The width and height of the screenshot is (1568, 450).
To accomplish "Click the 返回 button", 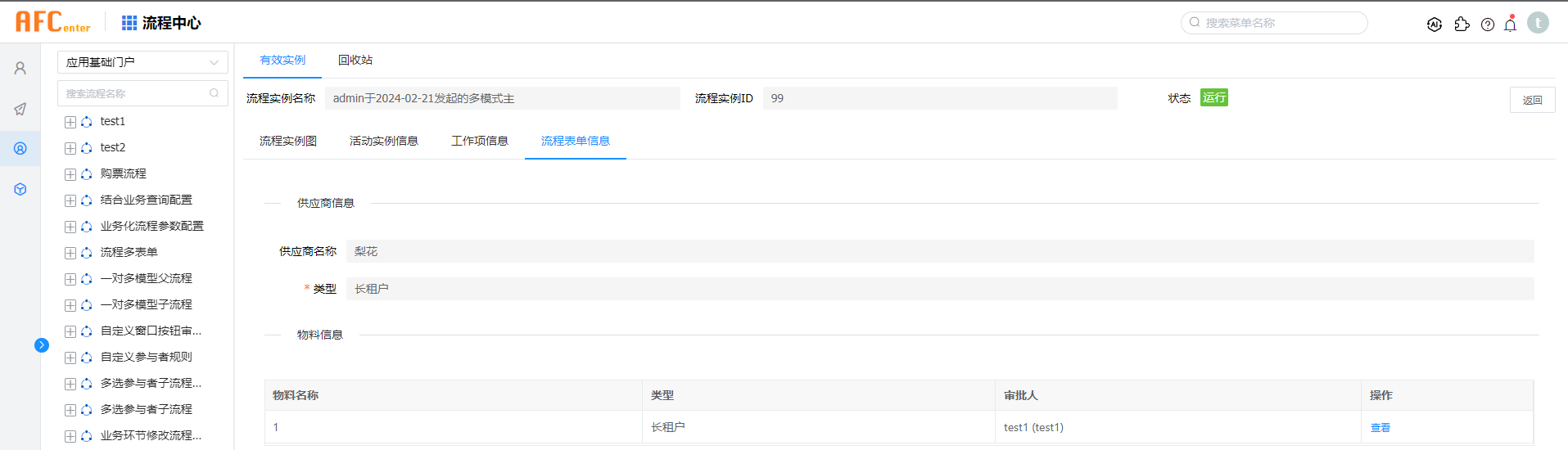I will pos(1531,100).
